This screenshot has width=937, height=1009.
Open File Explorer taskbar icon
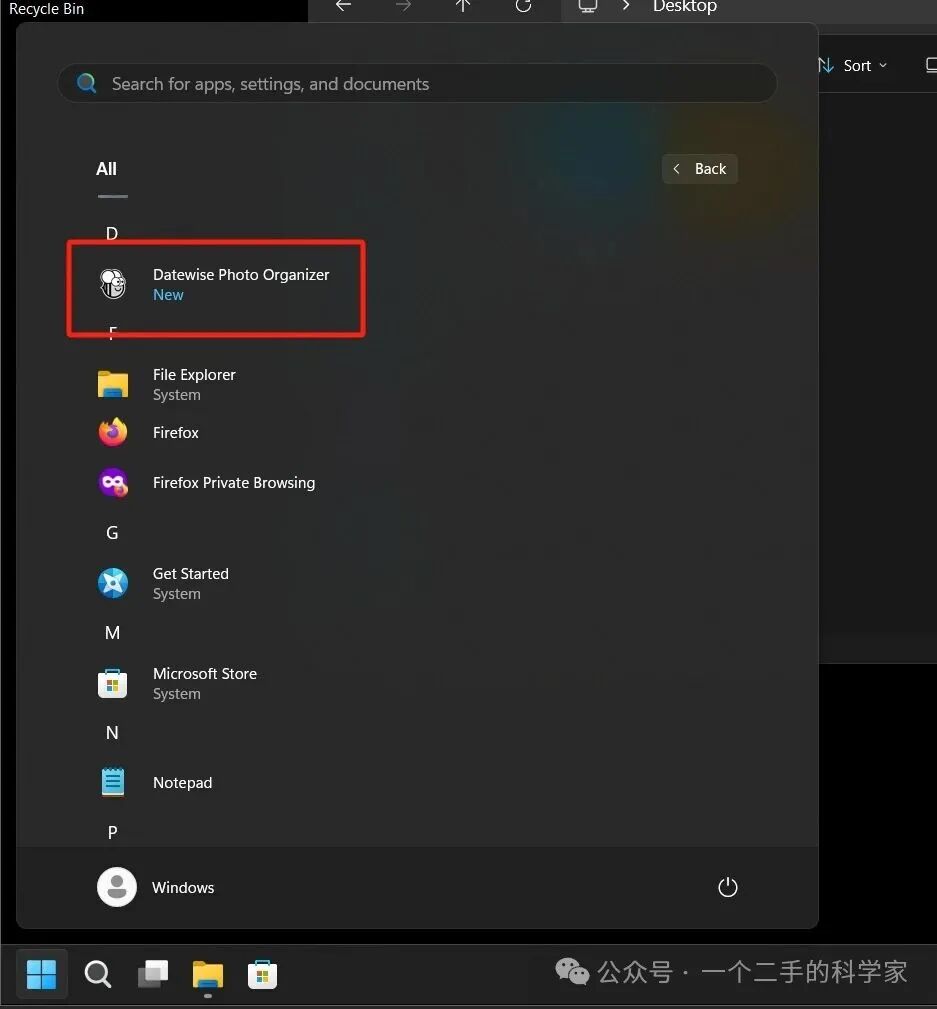pos(207,974)
